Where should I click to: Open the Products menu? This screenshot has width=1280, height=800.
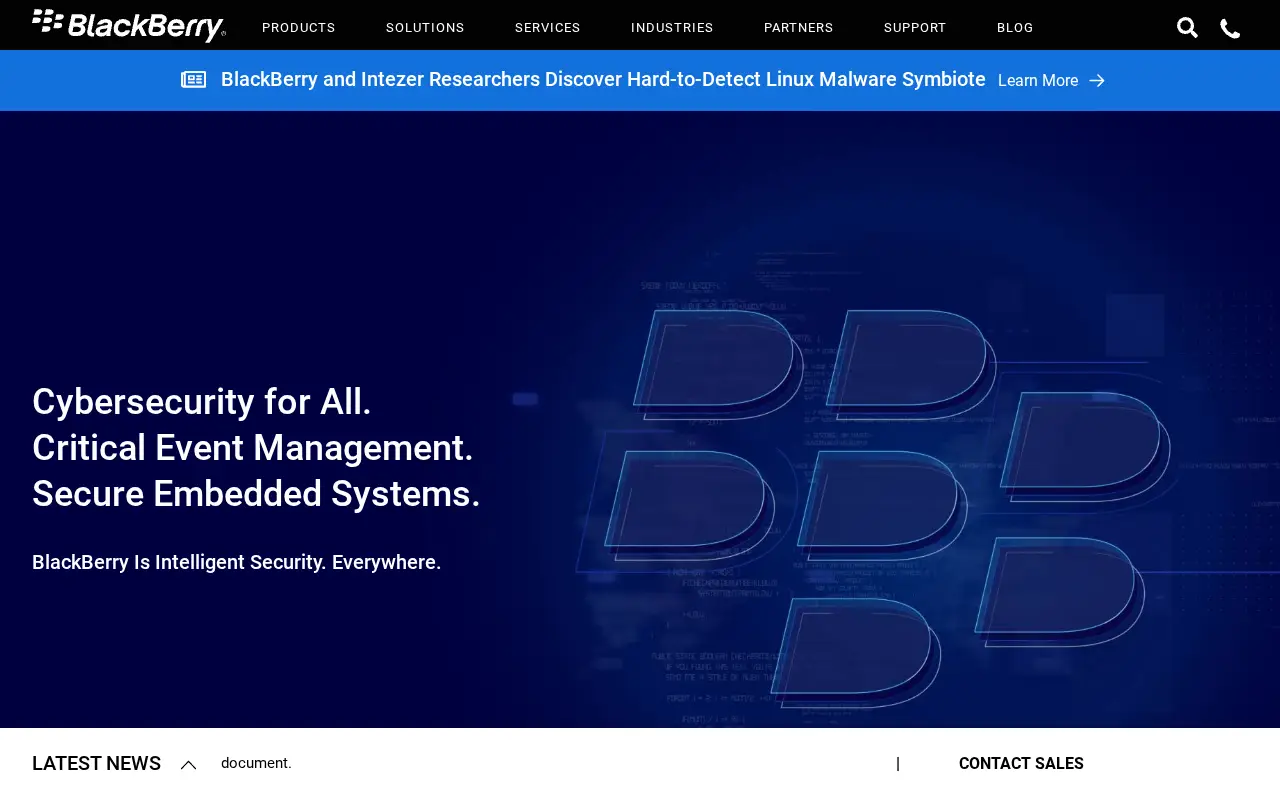pyautogui.click(x=299, y=28)
